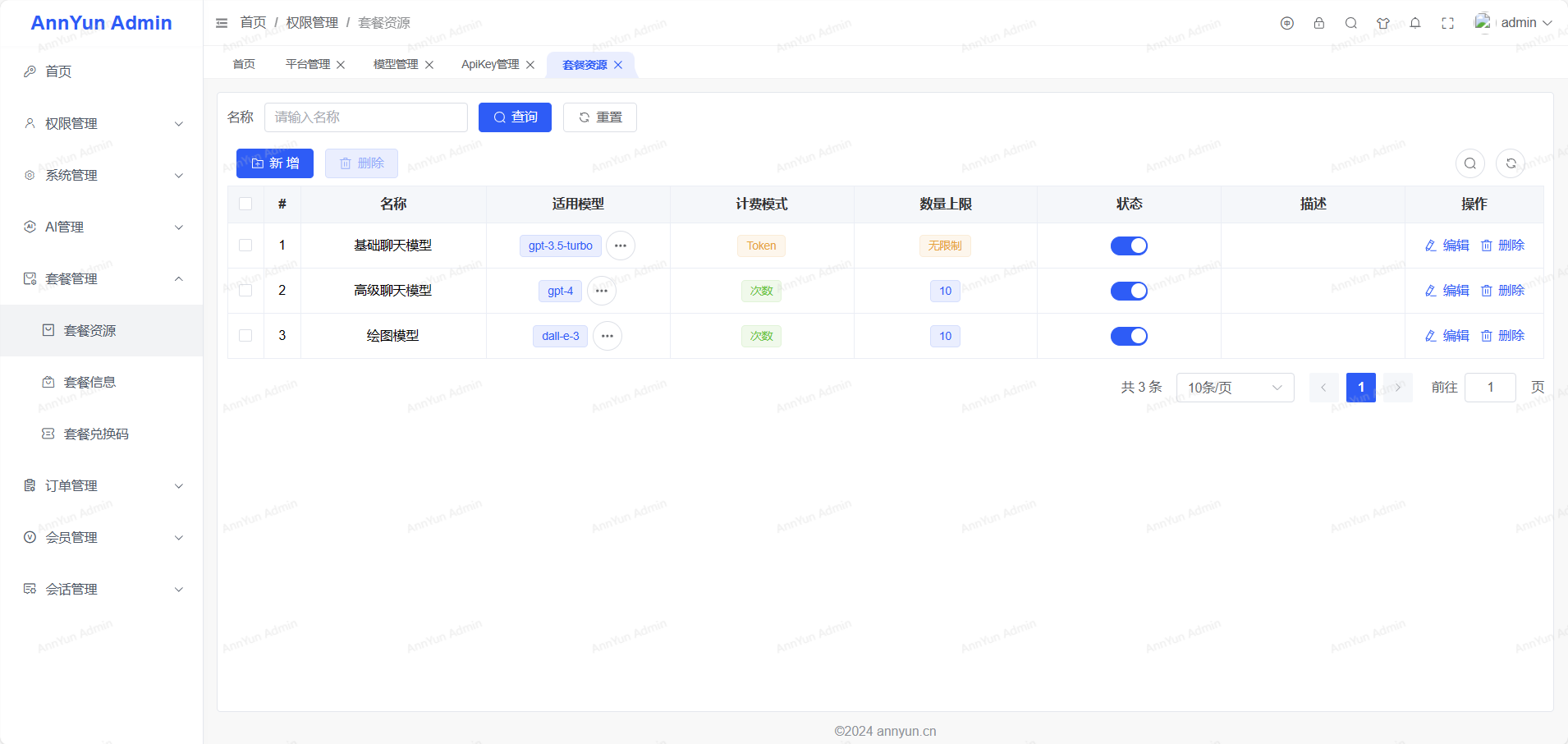The image size is (1568, 744).
Task: Switch to the ApiKey管理 tab
Action: [x=490, y=64]
